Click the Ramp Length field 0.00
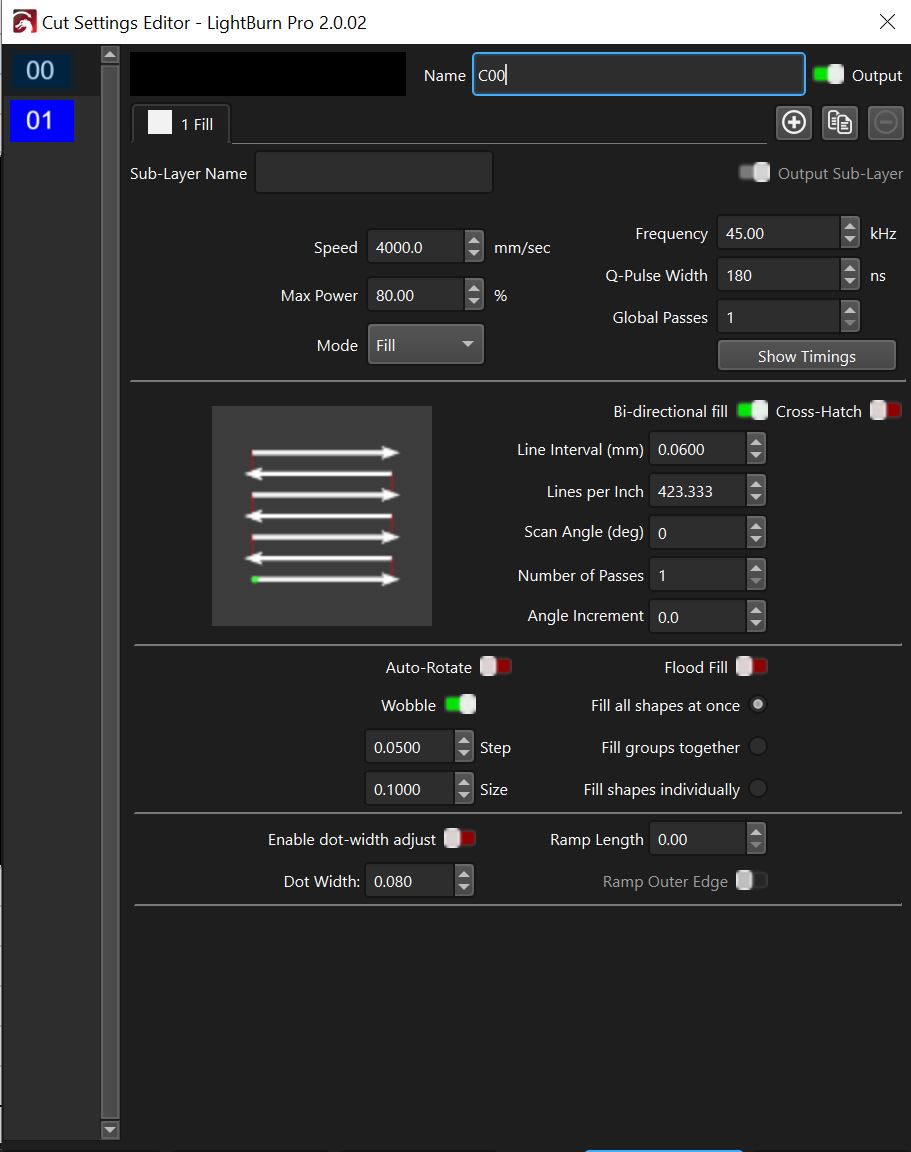The height and width of the screenshot is (1152, 911). pos(698,838)
